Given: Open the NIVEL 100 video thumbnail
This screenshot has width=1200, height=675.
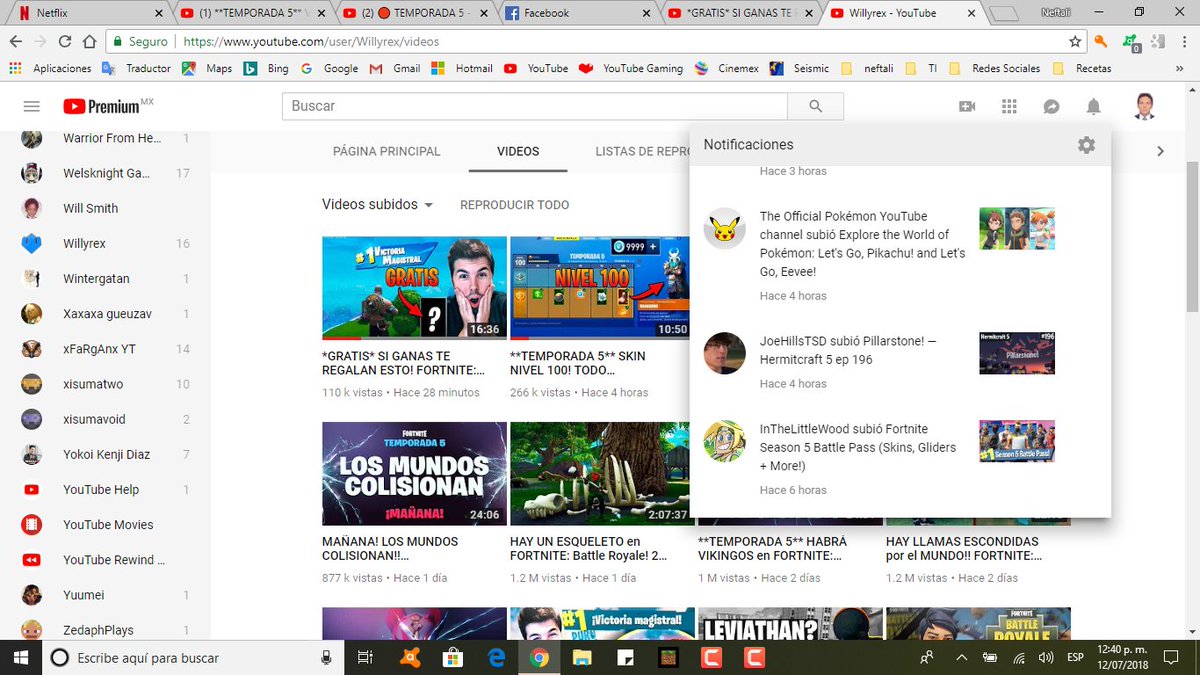Looking at the screenshot, I should tap(600, 288).
